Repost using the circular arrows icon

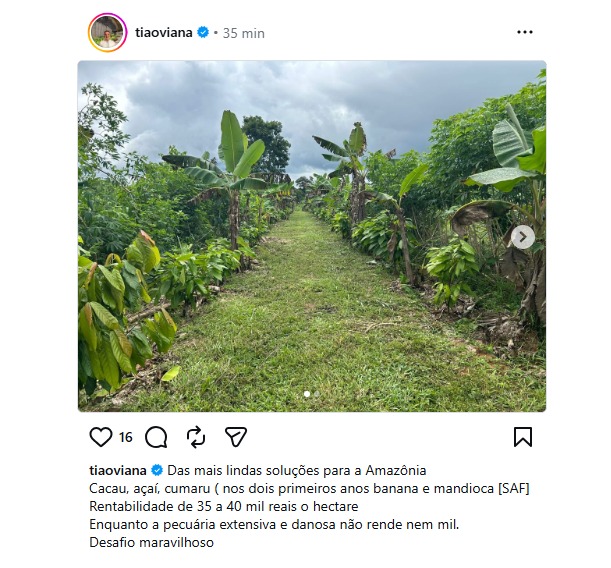pos(196,437)
